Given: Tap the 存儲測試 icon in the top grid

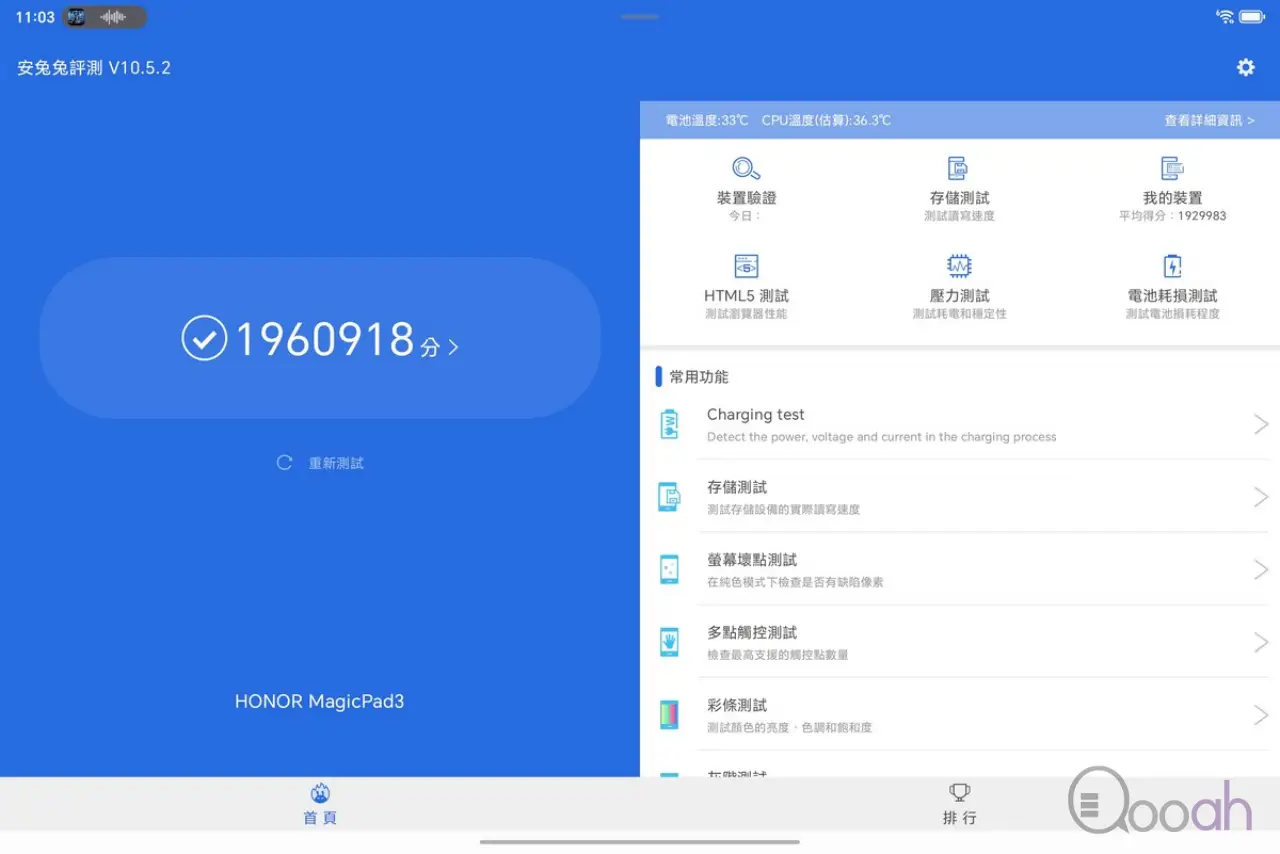Looking at the screenshot, I should point(958,168).
